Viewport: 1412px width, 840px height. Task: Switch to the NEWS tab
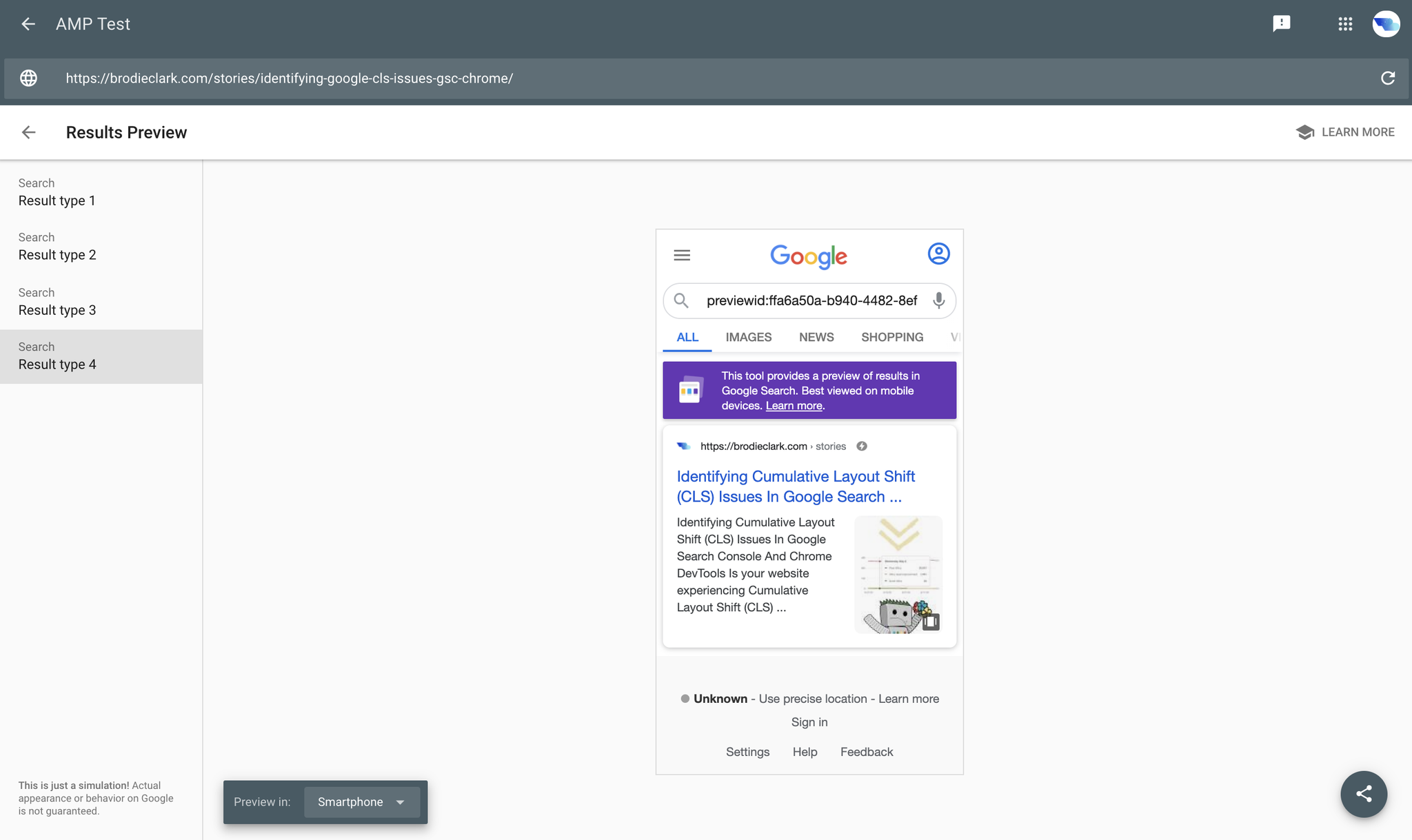[816, 338]
